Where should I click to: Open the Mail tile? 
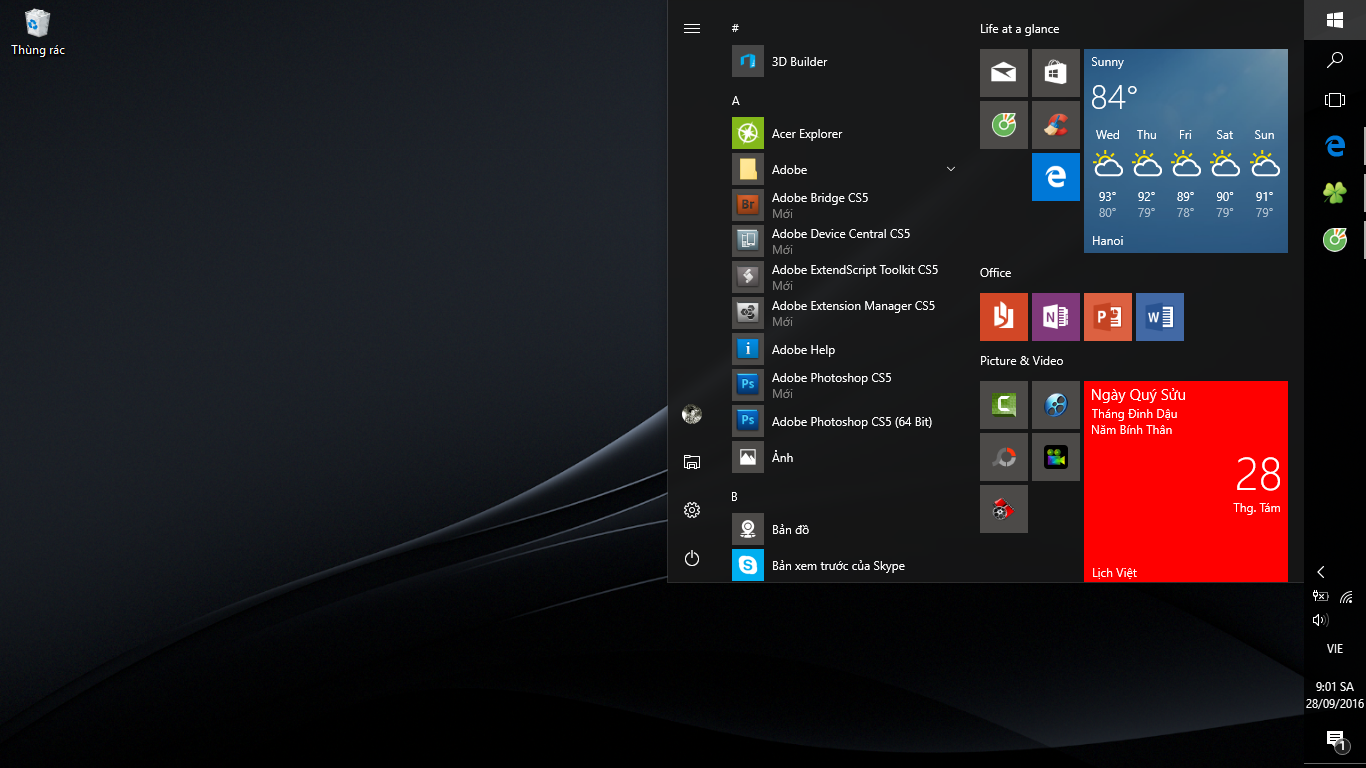pos(1004,73)
